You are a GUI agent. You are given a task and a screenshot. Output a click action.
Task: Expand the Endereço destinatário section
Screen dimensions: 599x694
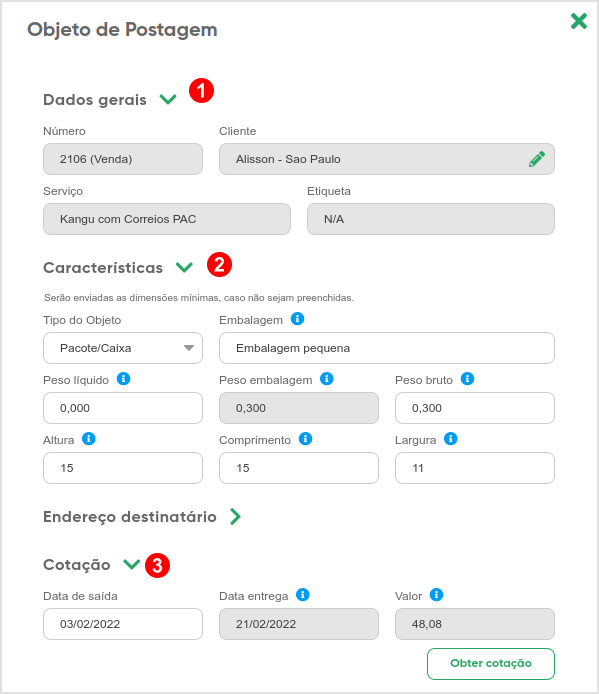click(236, 517)
